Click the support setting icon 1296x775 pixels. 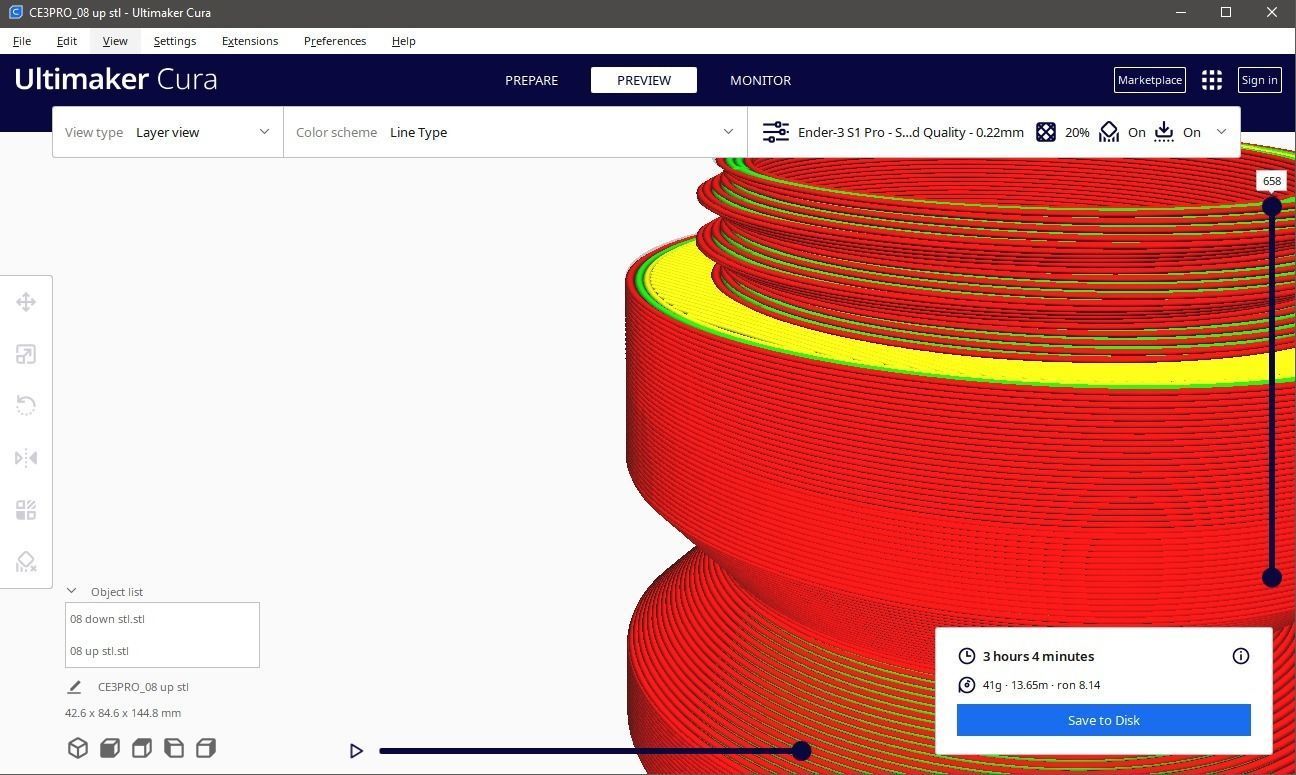pyautogui.click(x=1109, y=132)
